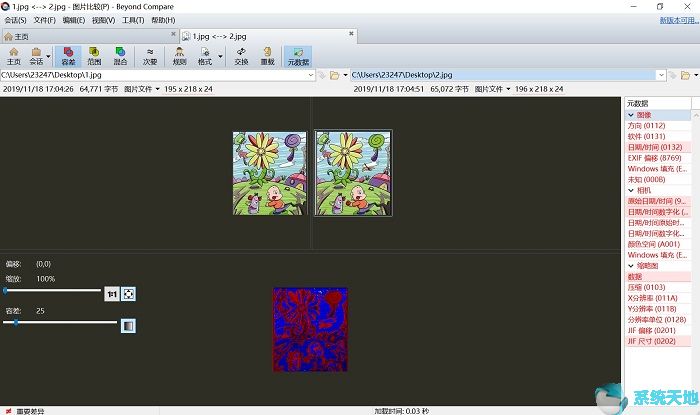Click the gradient icon beside tolerance slider

click(128, 326)
